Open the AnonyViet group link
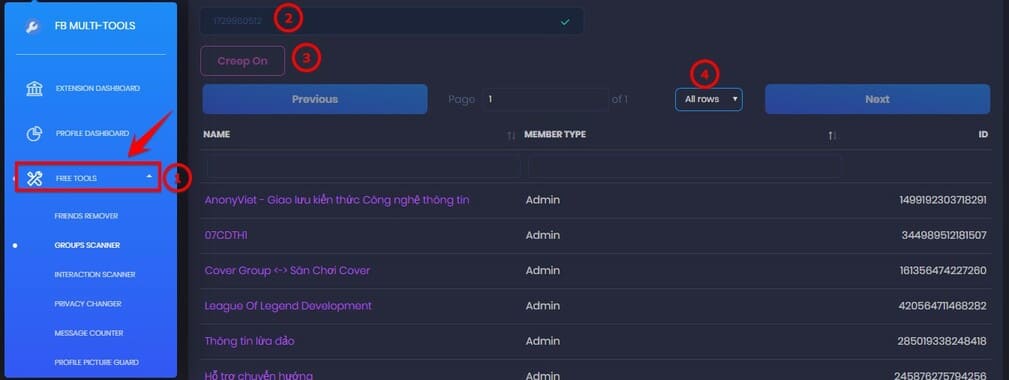Screen dimensions: 1009x380 point(337,200)
